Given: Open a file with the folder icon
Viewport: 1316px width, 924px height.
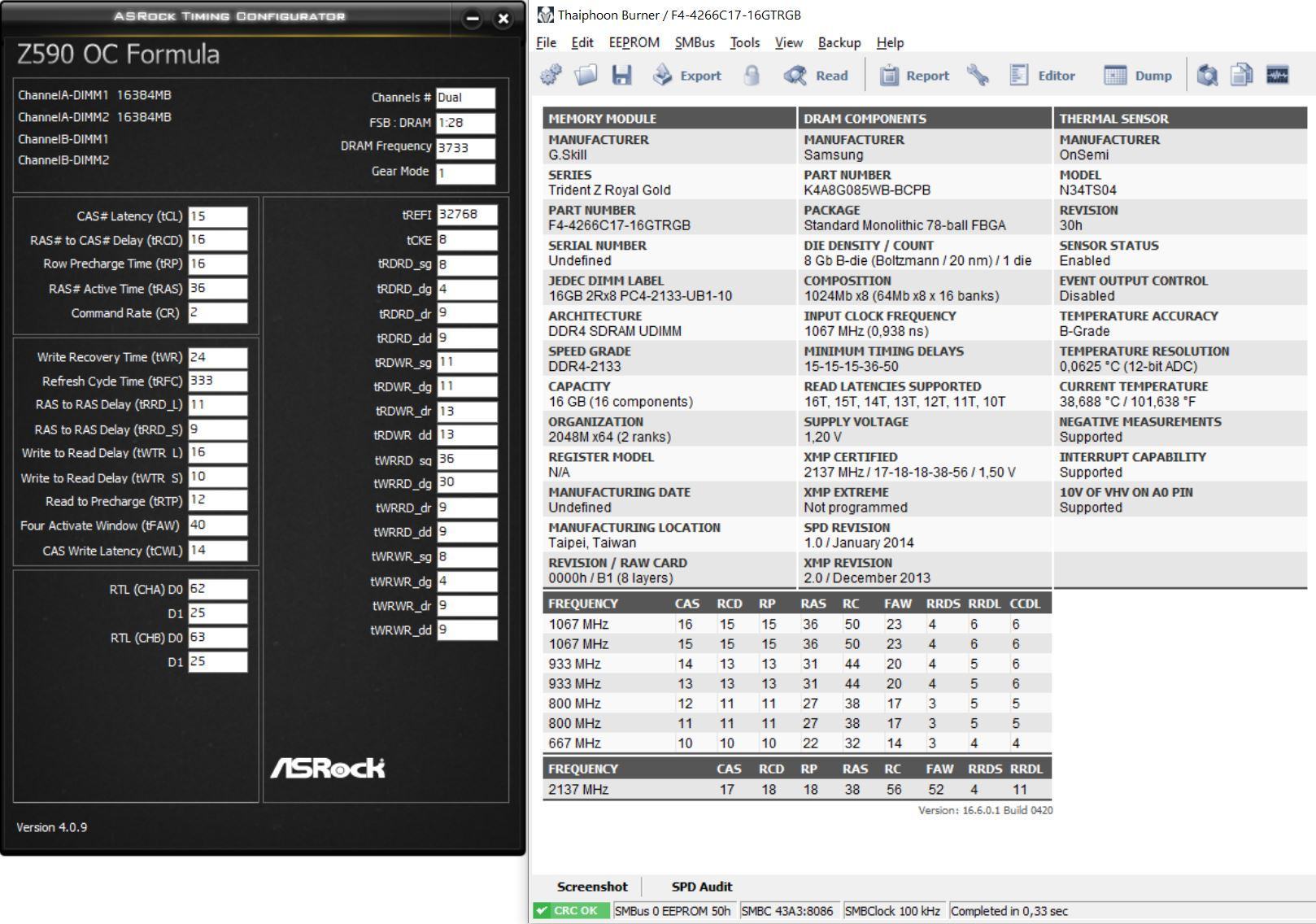Looking at the screenshot, I should click(586, 76).
